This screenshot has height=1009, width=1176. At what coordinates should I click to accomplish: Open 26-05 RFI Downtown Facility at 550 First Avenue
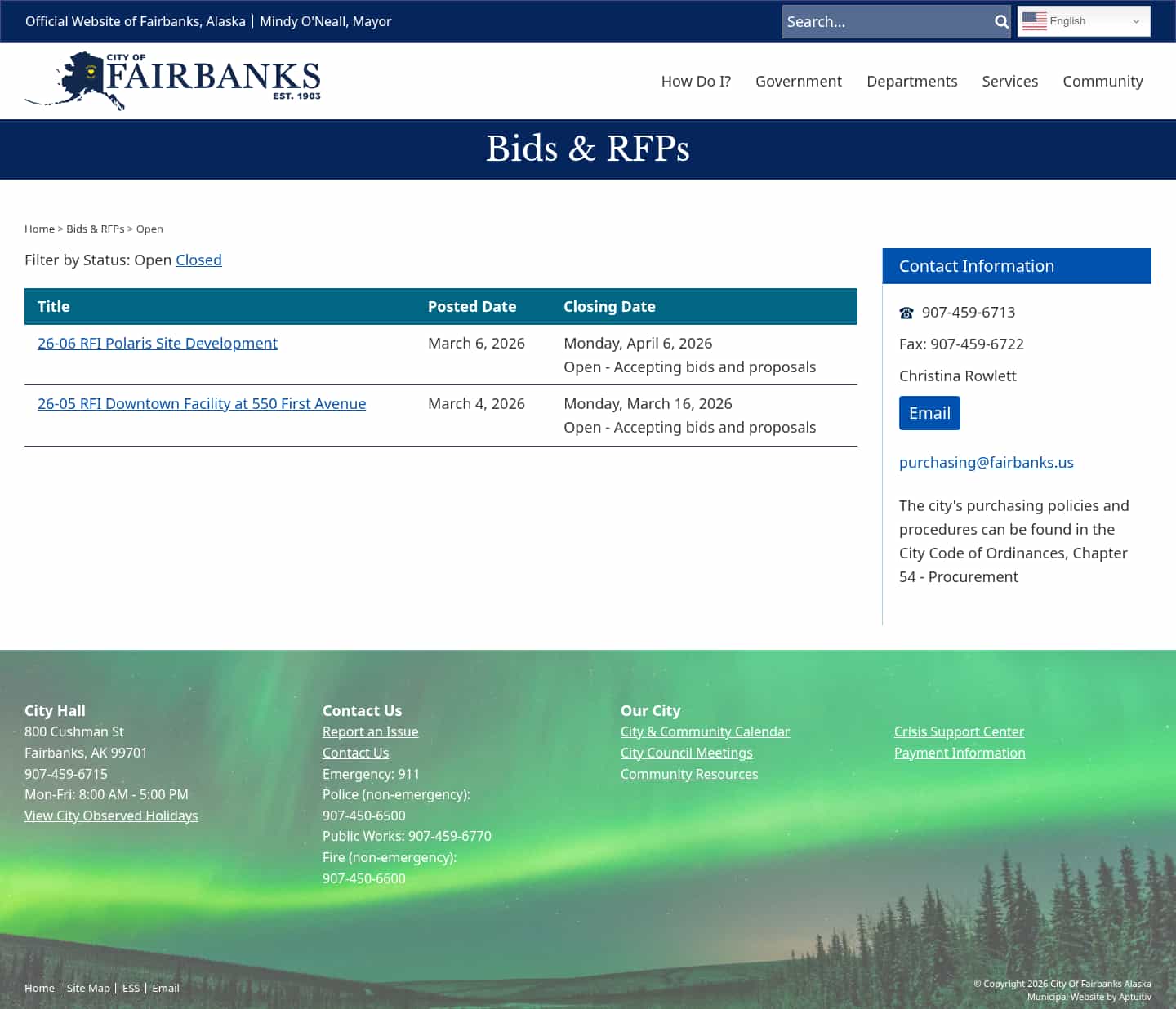pos(201,403)
